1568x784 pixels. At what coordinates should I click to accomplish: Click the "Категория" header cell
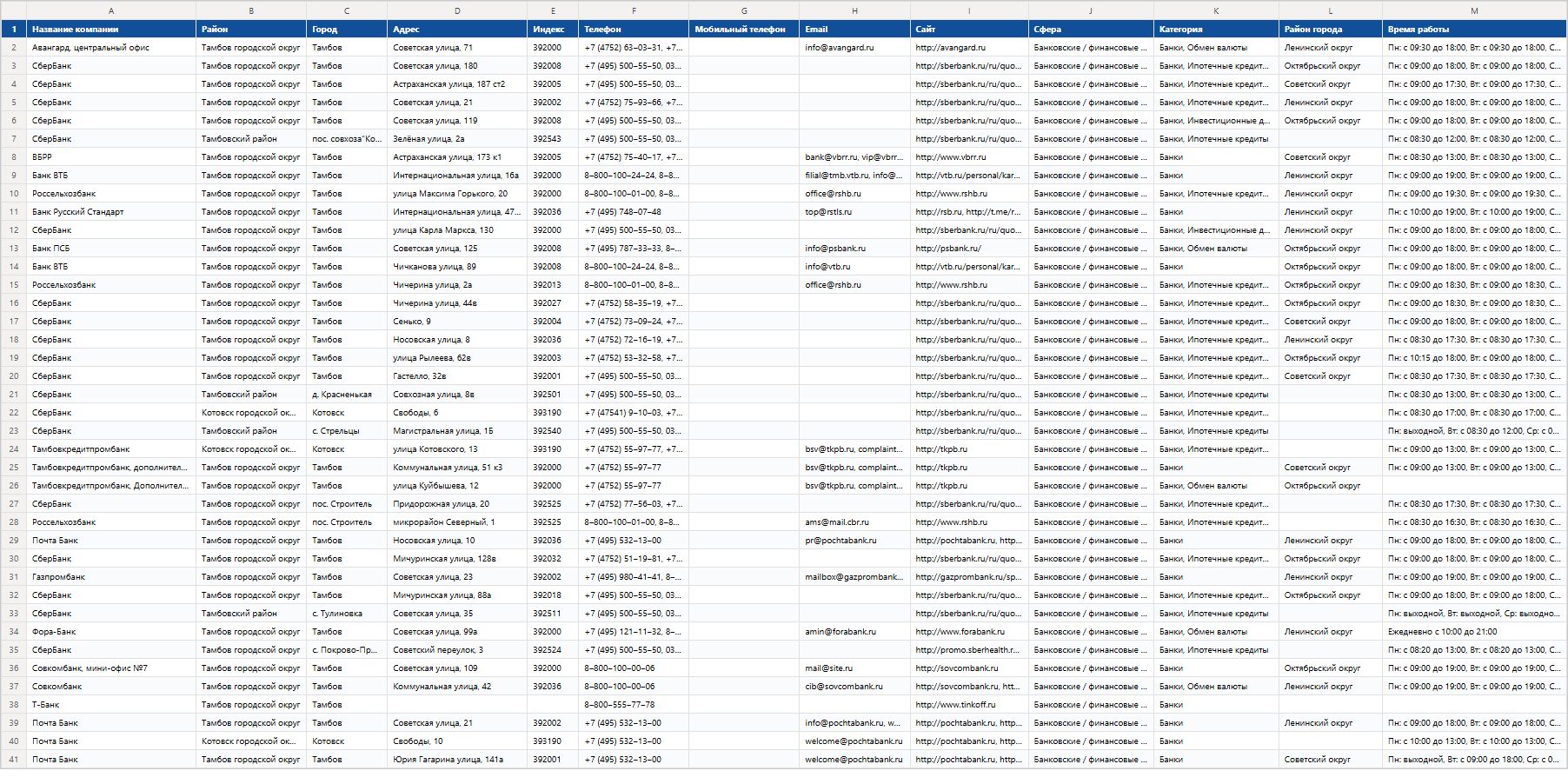coord(1216,30)
